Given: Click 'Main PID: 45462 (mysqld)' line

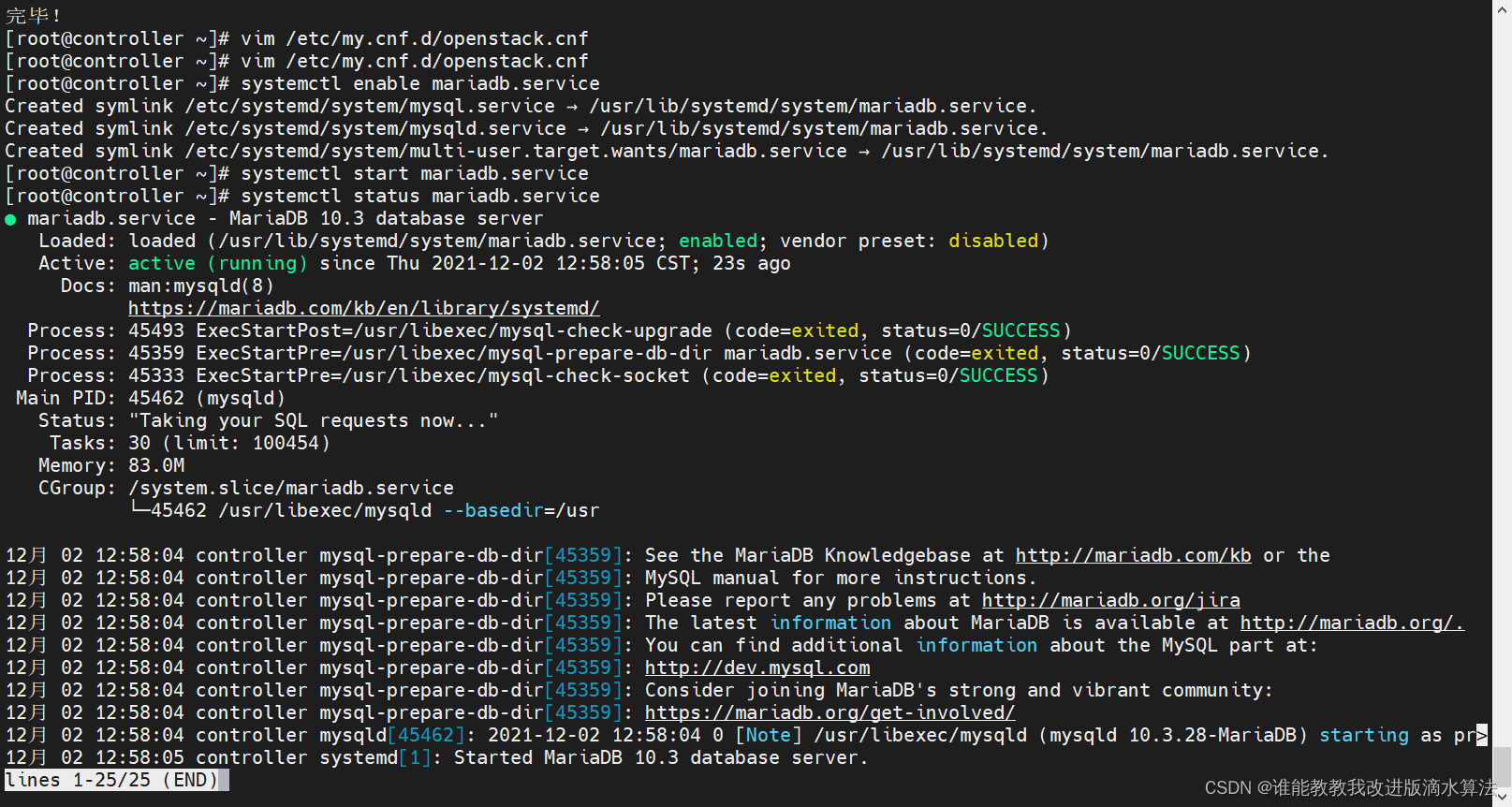Looking at the screenshot, I should (151, 398).
